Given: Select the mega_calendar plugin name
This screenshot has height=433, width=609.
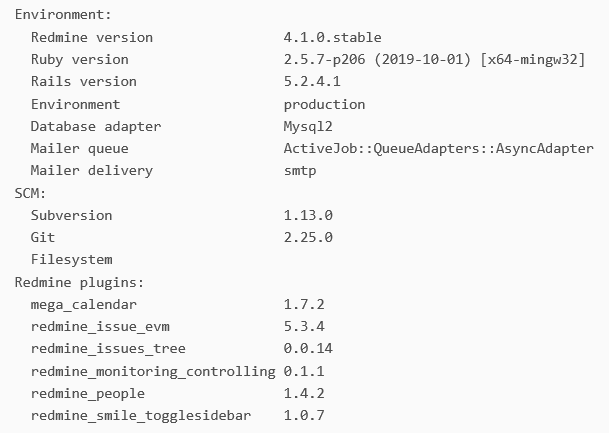Looking at the screenshot, I should (x=84, y=304).
